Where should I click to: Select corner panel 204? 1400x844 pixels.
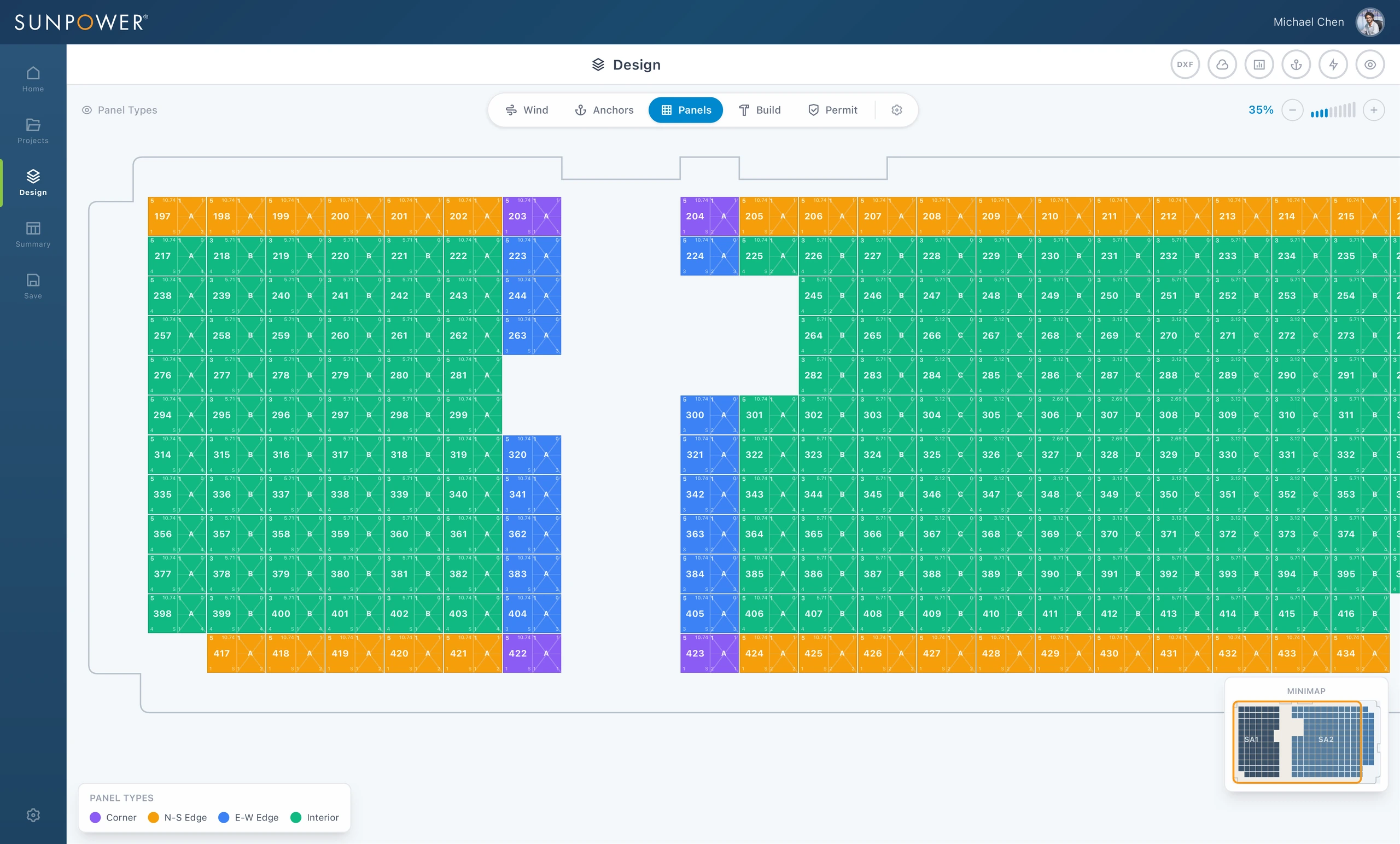tap(709, 216)
